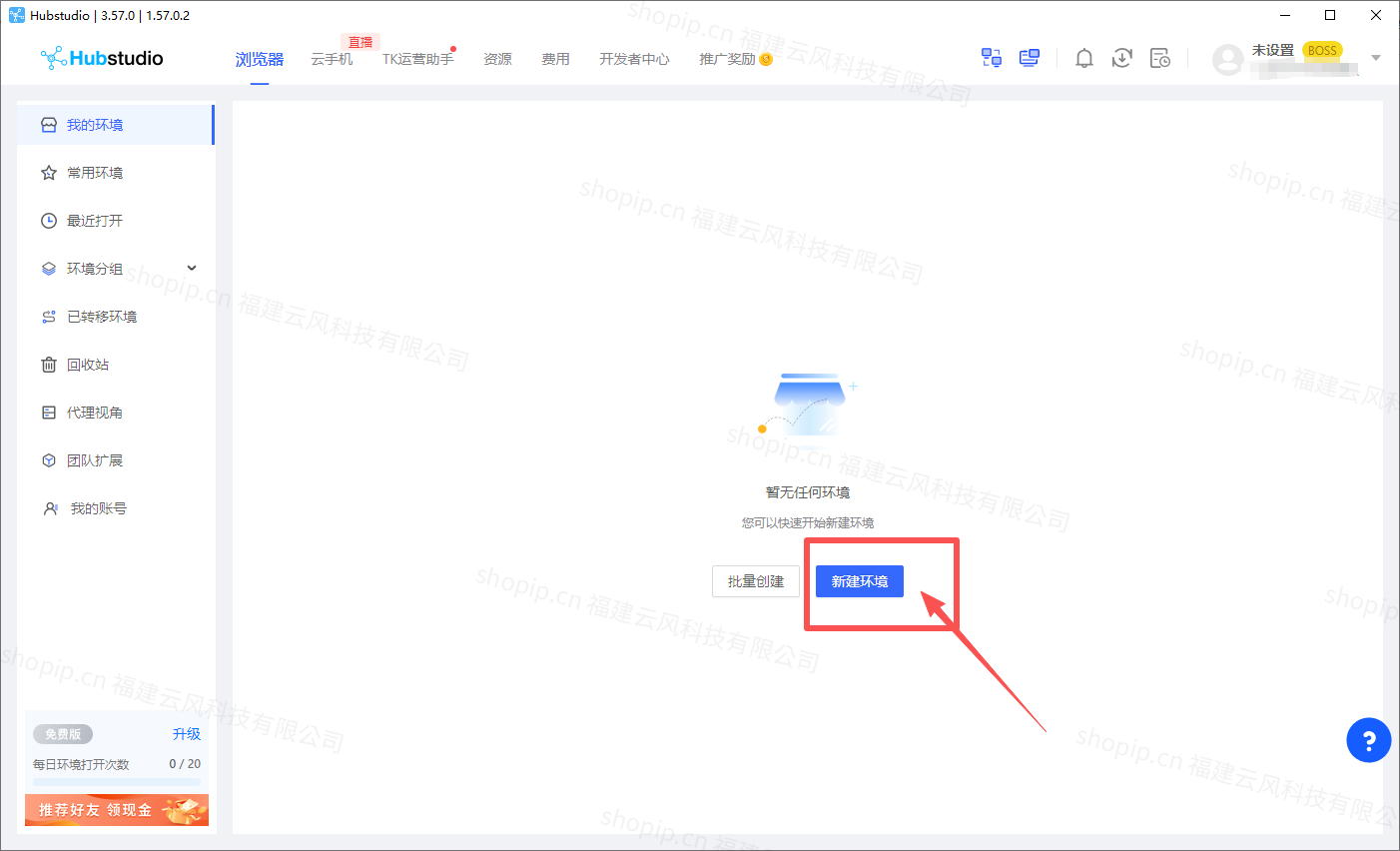Viewport: 1400px width, 851px height.
Task: Click the person icon beside 我的账号
Action: tap(50, 508)
